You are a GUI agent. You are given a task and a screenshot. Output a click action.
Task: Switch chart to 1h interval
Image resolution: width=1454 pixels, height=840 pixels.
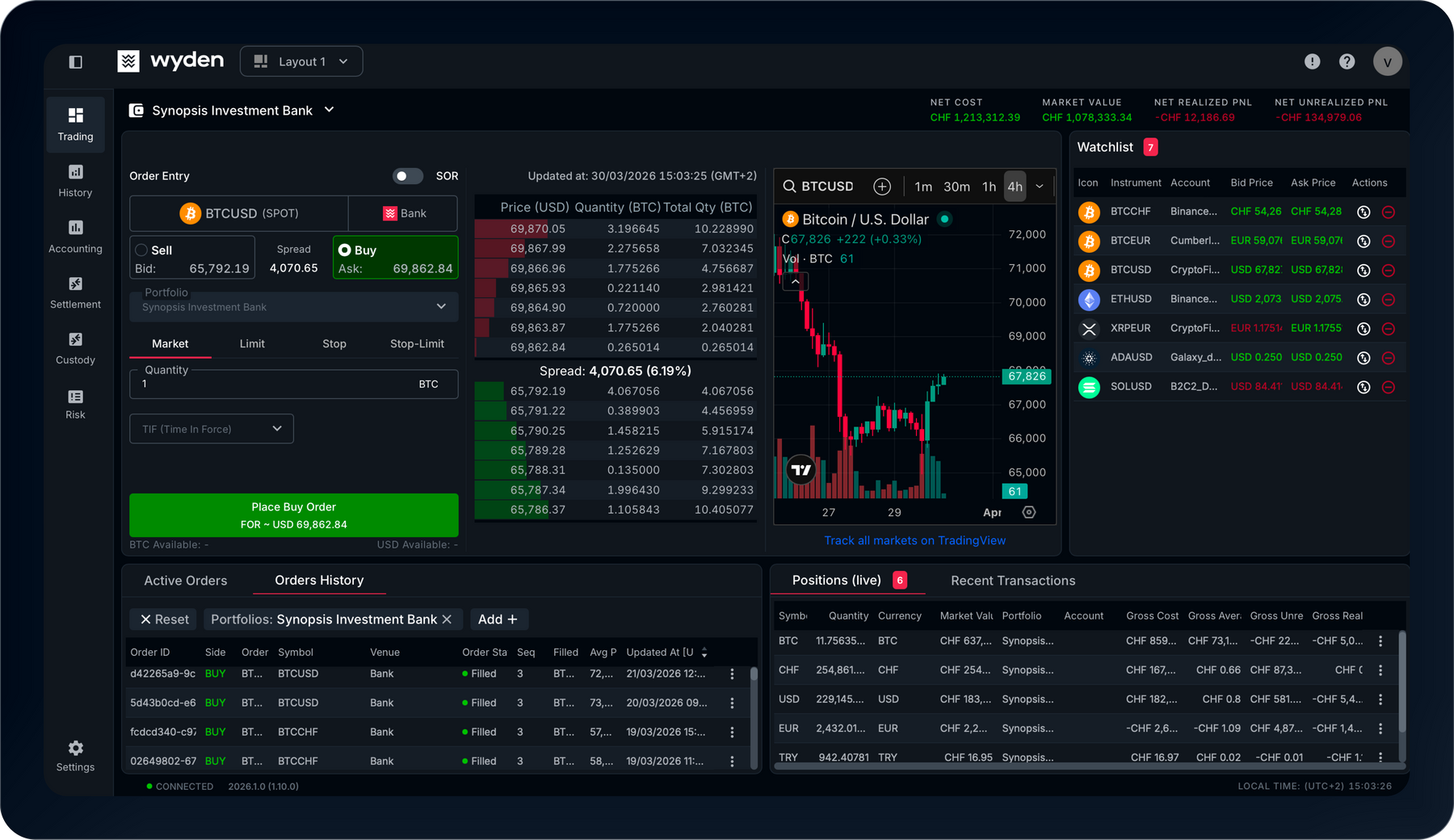[x=989, y=187]
